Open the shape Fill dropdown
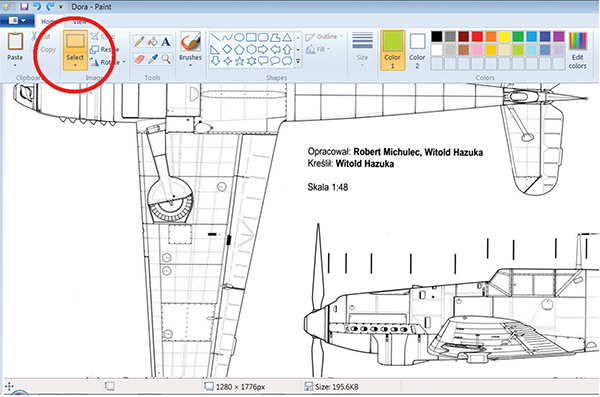Image resolution: width=600 pixels, height=397 pixels. 318,49
